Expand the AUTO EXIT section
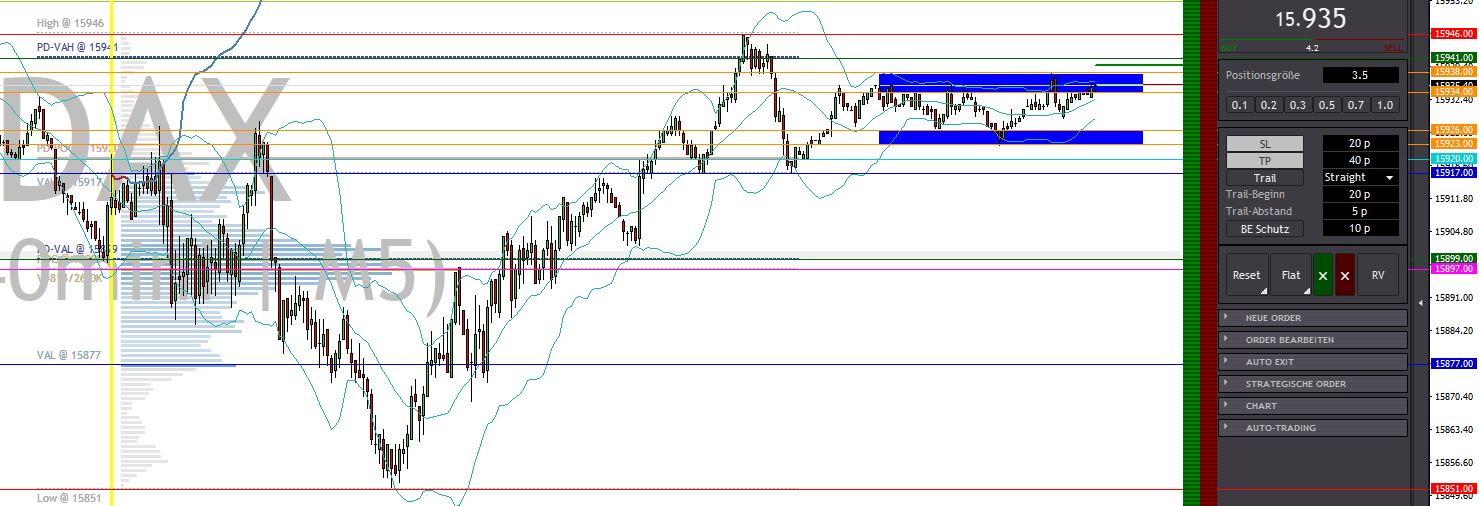This screenshot has height=506, width=1479. [1313, 362]
